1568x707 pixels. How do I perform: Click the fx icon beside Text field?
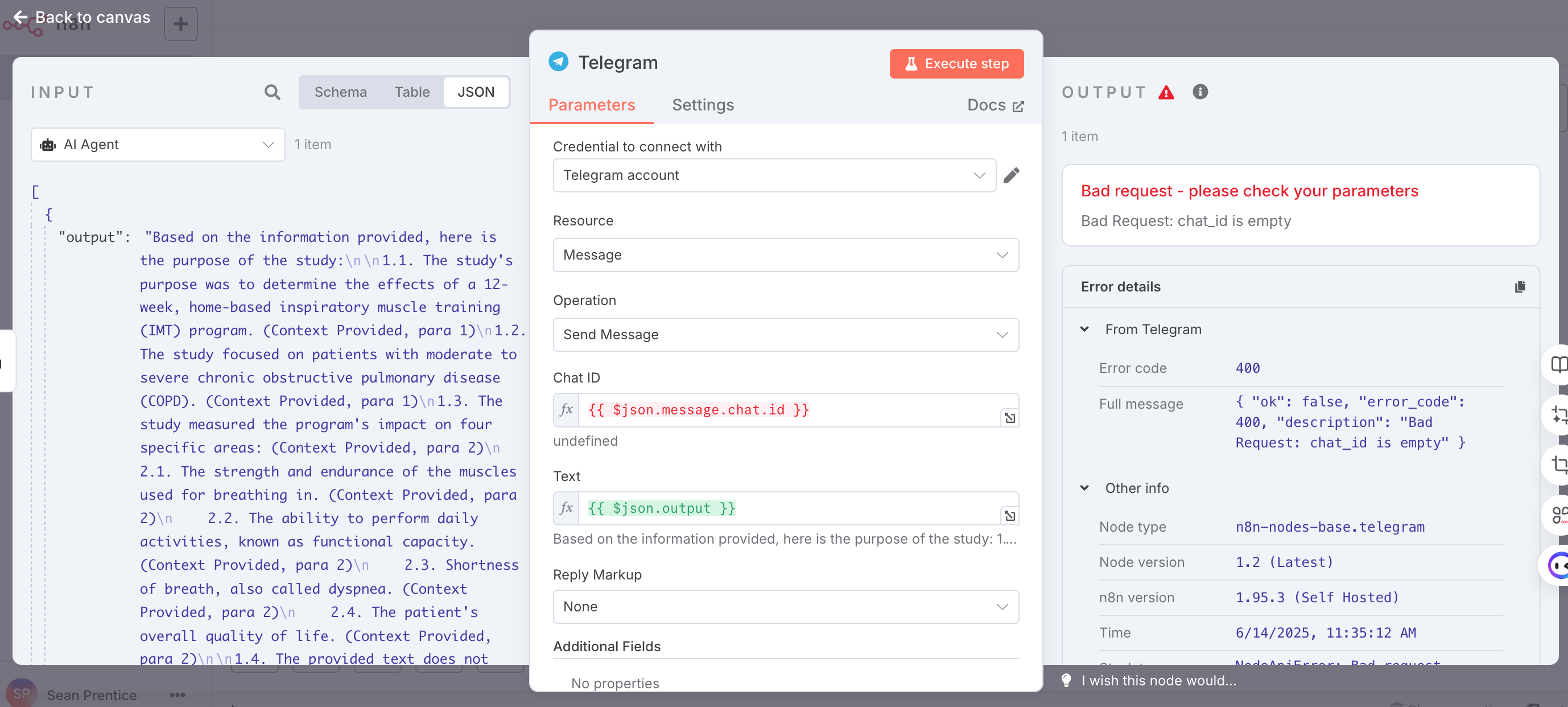click(566, 508)
